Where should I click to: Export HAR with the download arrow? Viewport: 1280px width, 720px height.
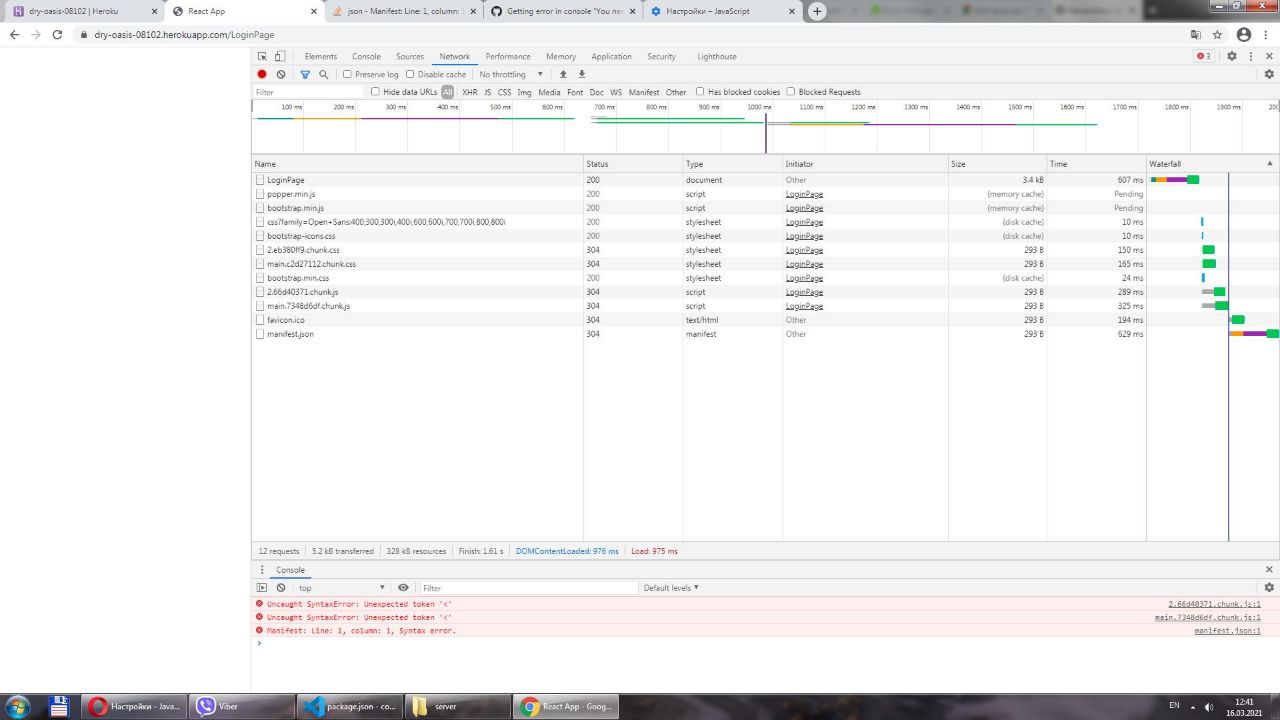pos(582,74)
